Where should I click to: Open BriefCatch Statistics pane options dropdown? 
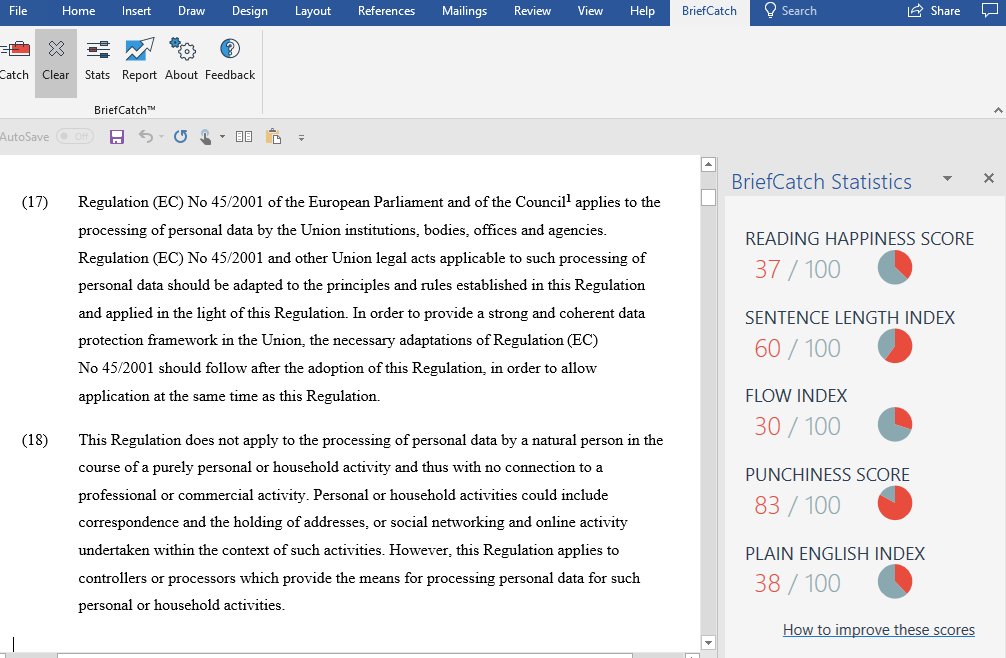click(x=947, y=179)
